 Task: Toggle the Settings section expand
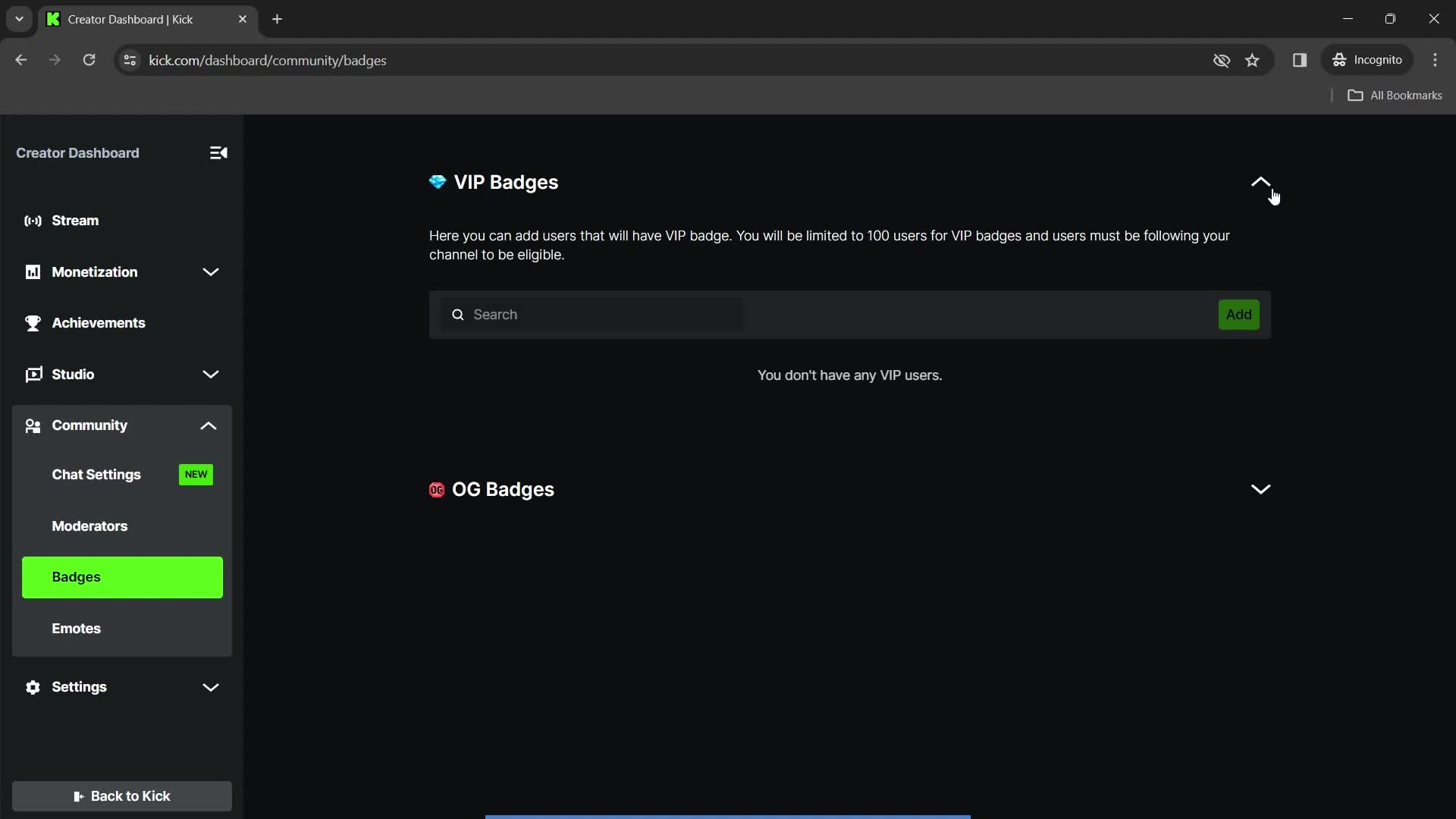click(x=210, y=687)
